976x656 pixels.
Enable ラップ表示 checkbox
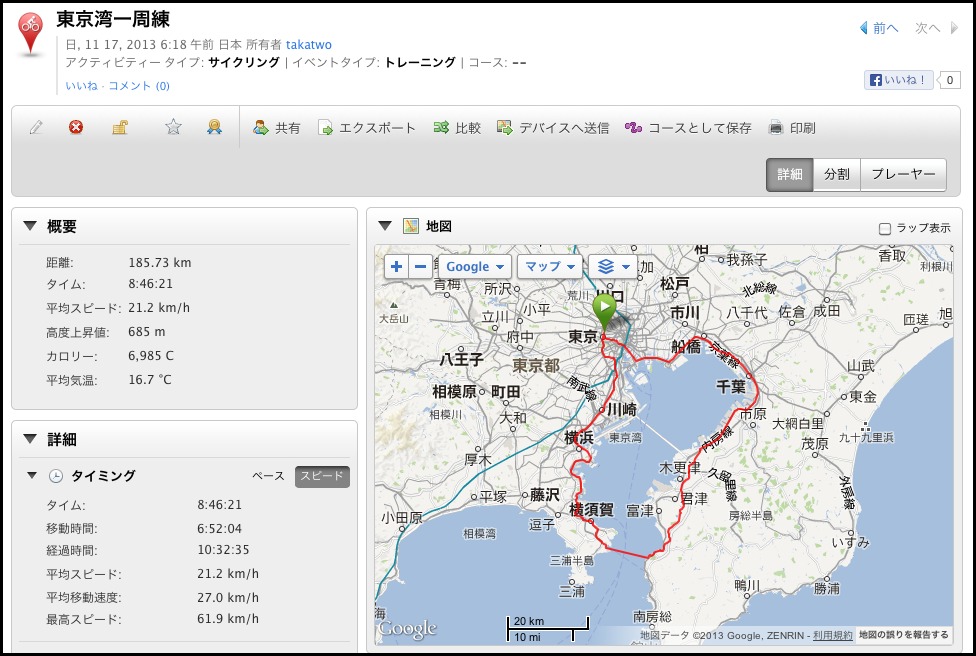tap(884, 229)
